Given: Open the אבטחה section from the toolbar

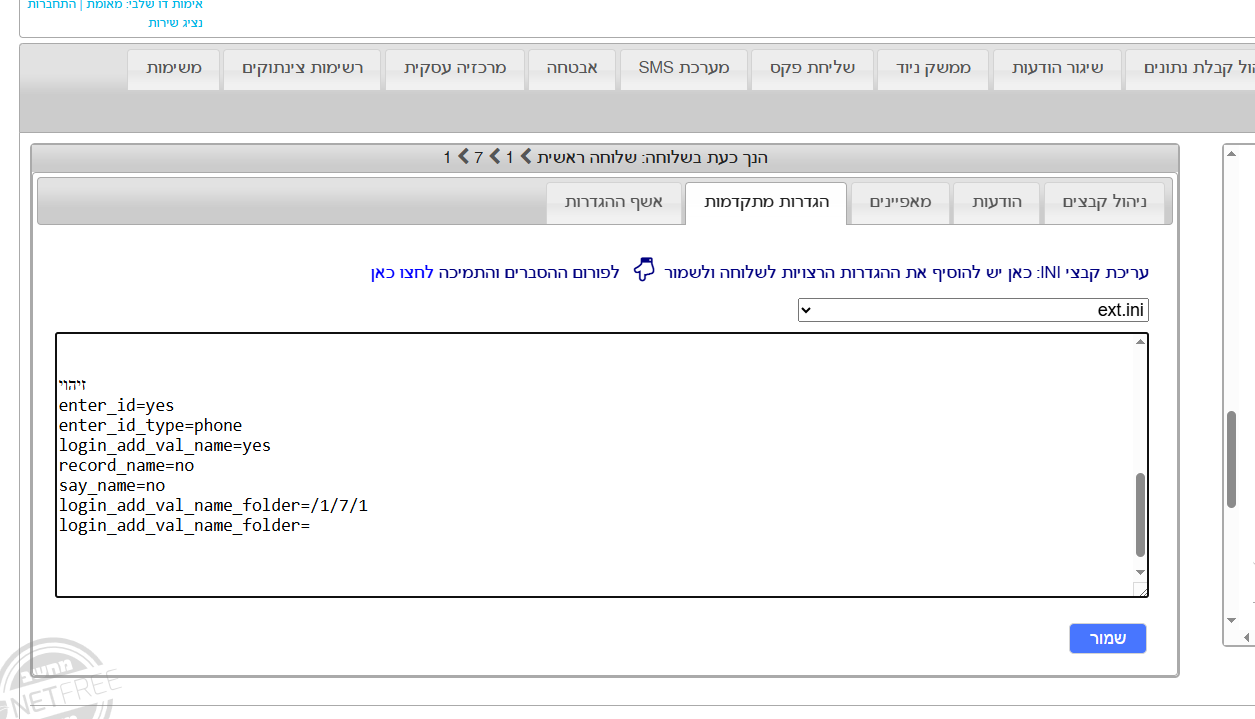Looking at the screenshot, I should coord(571,68).
